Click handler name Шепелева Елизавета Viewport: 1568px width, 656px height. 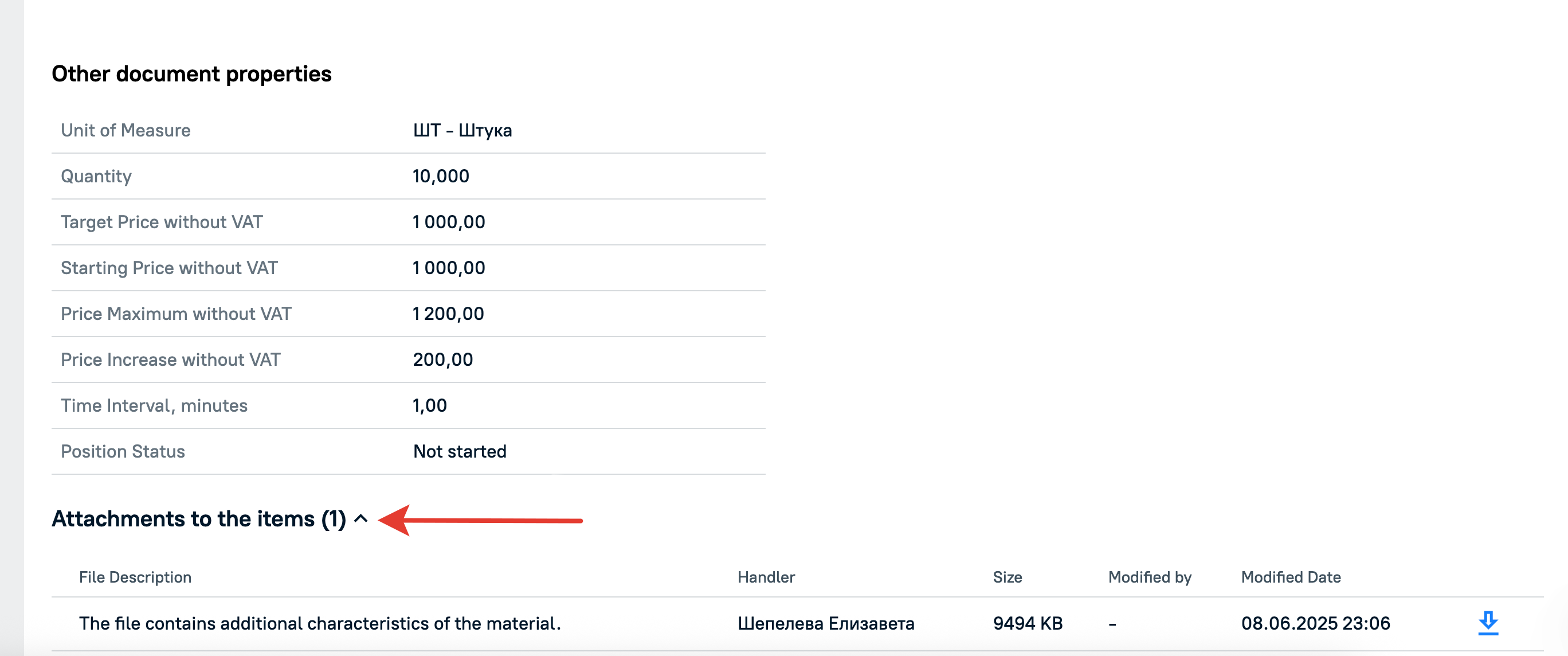coord(825,623)
